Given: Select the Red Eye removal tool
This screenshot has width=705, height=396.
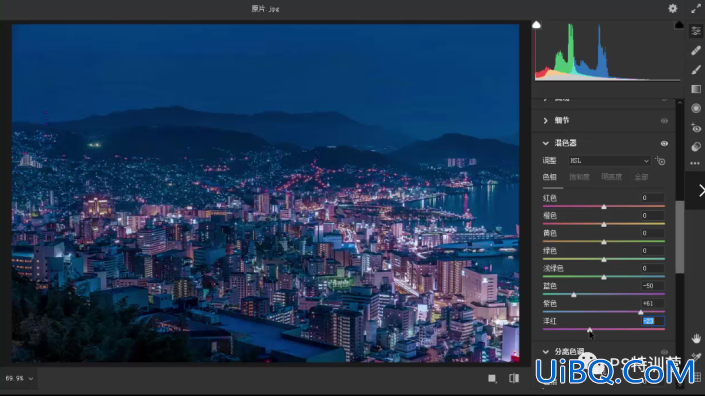Looking at the screenshot, I should pos(696,128).
